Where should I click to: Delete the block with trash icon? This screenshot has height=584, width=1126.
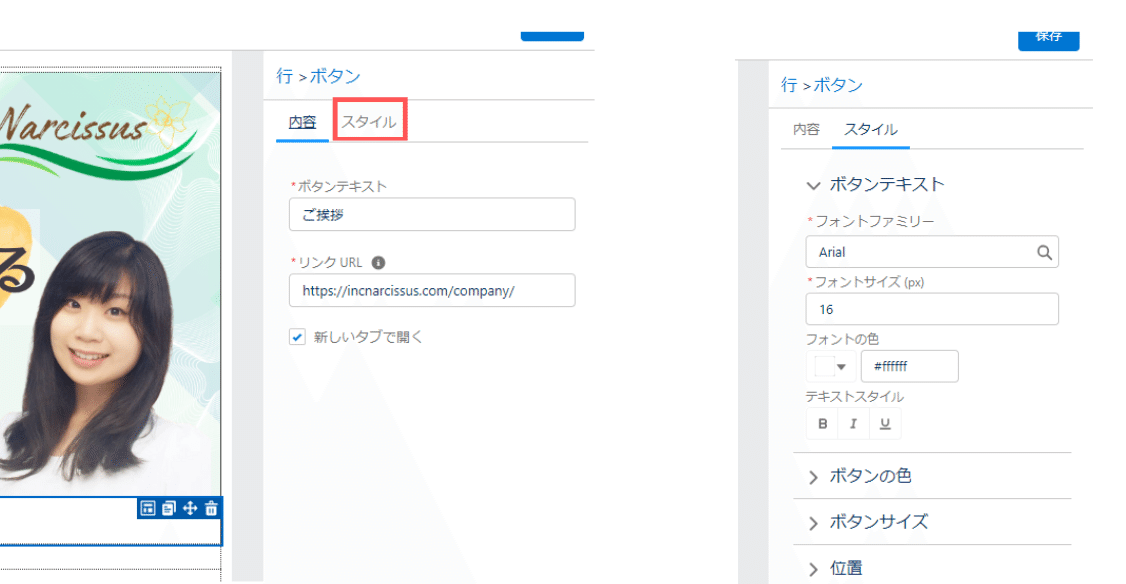click(x=211, y=509)
